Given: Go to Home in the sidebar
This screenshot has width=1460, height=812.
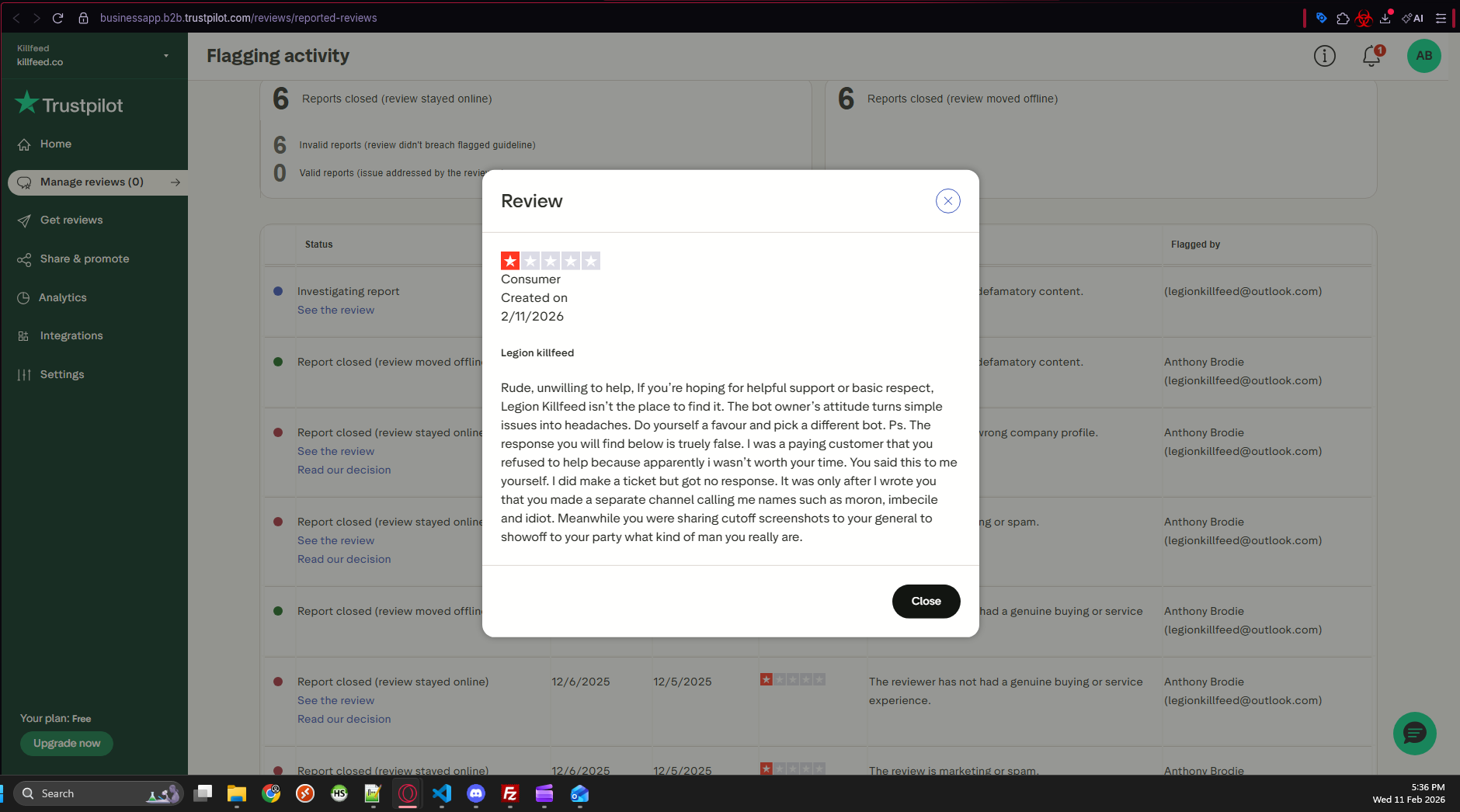Looking at the screenshot, I should (x=56, y=144).
